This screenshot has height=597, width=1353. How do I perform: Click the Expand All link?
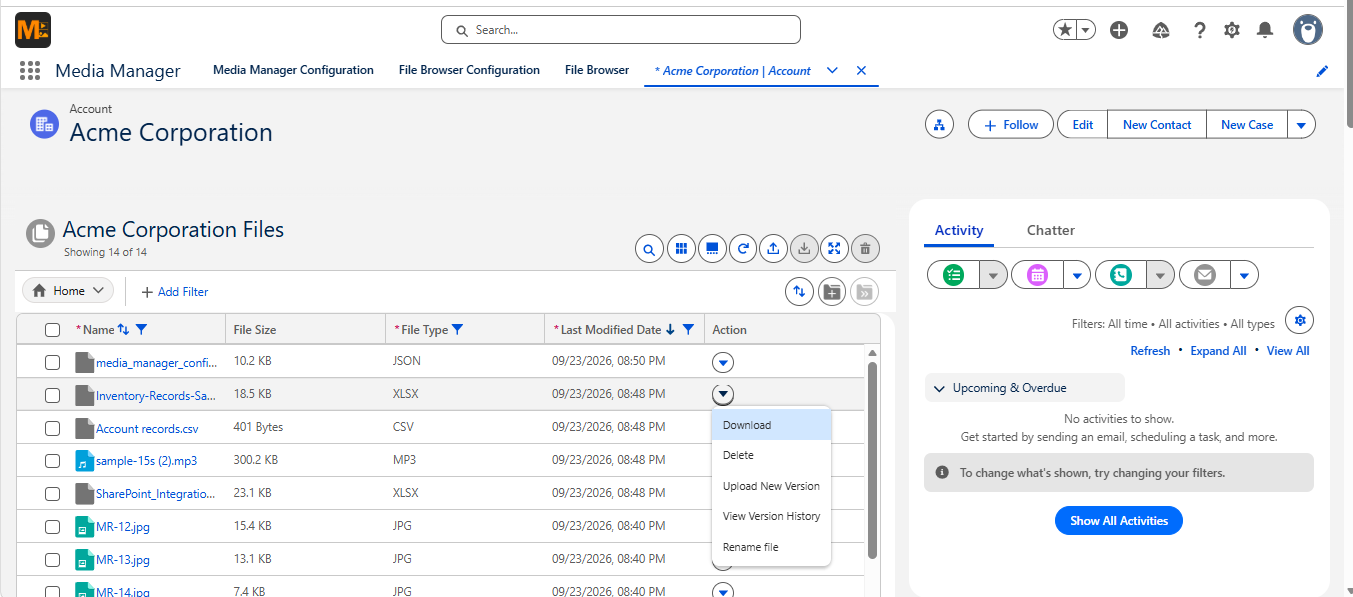(1218, 351)
